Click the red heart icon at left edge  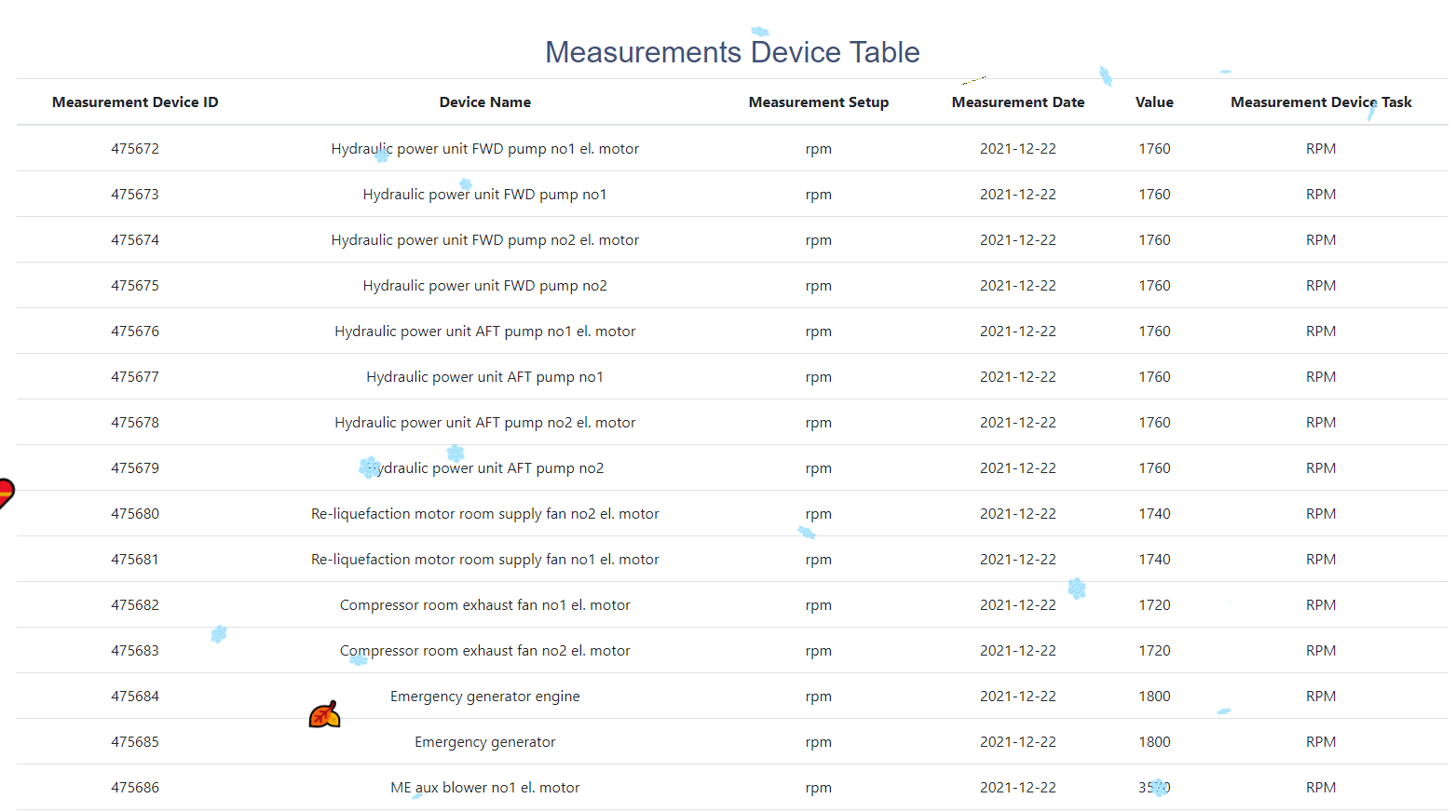[x=5, y=493]
